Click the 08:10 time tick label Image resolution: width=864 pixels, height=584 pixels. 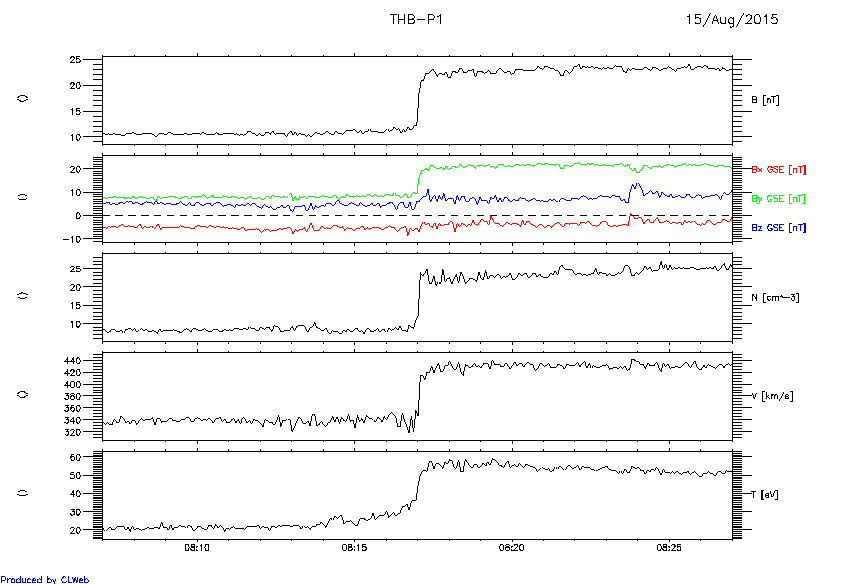coord(197,548)
